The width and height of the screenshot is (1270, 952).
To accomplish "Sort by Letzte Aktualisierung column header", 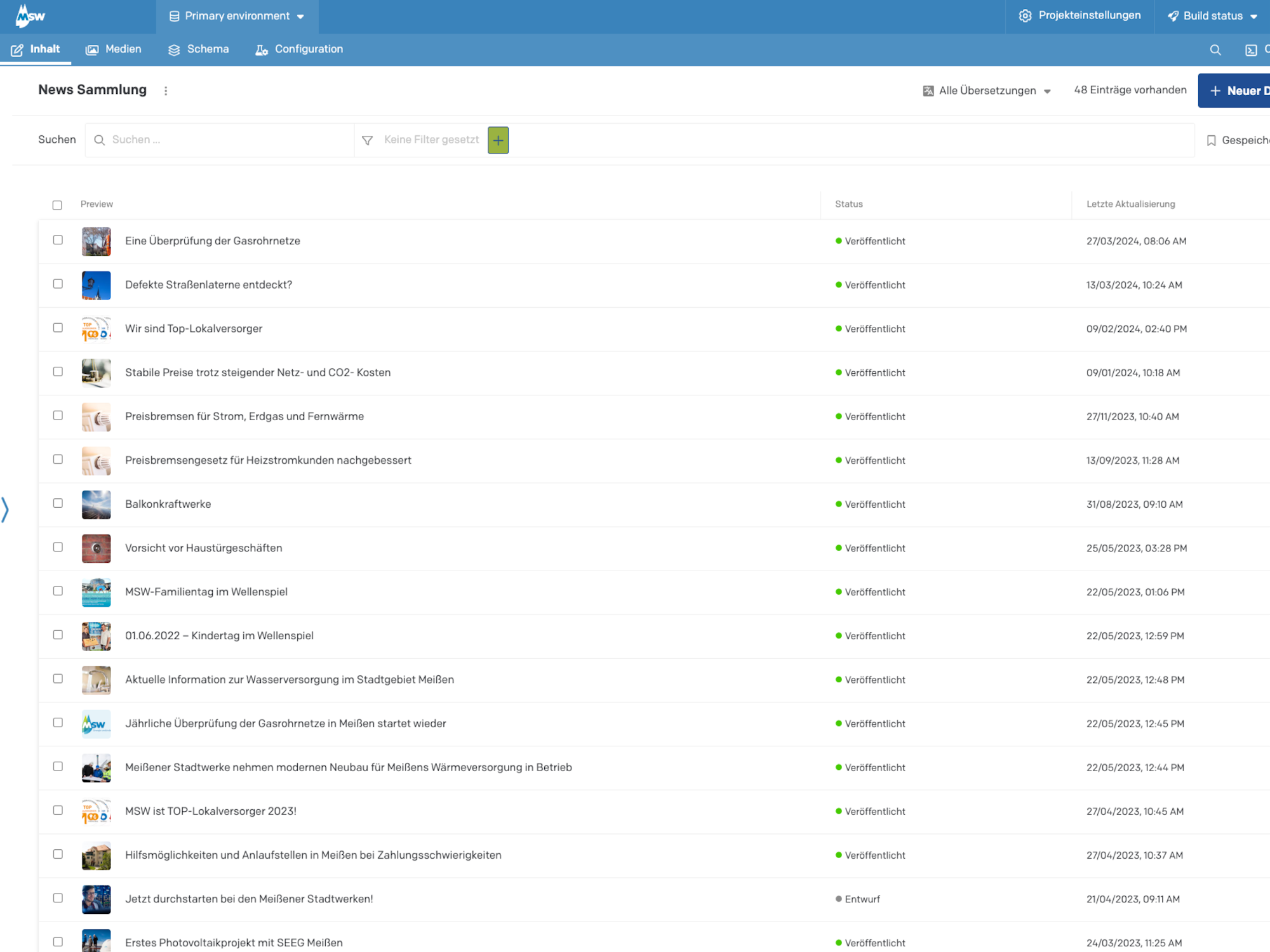I will 1130,204.
